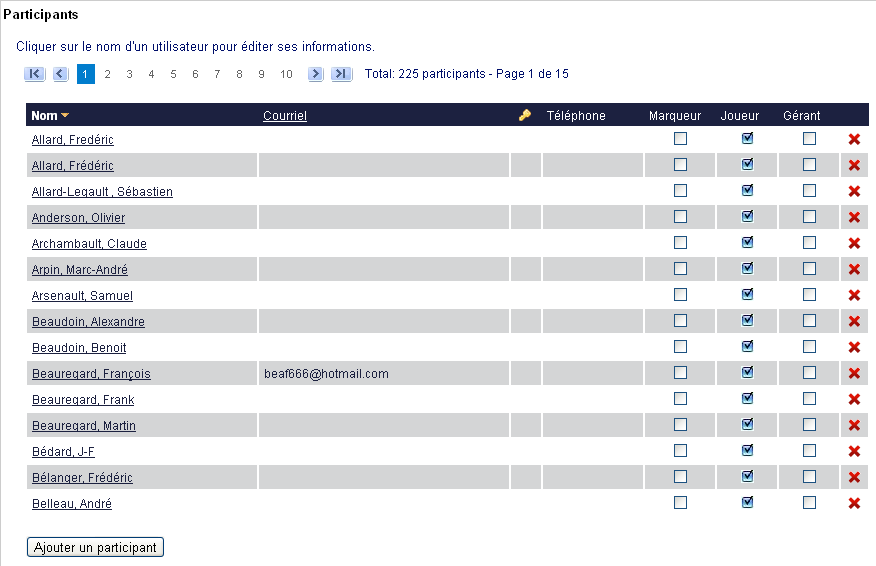876x566 pixels.
Task: Open Beaudoin, Alexandre participant link
Action: coord(88,322)
